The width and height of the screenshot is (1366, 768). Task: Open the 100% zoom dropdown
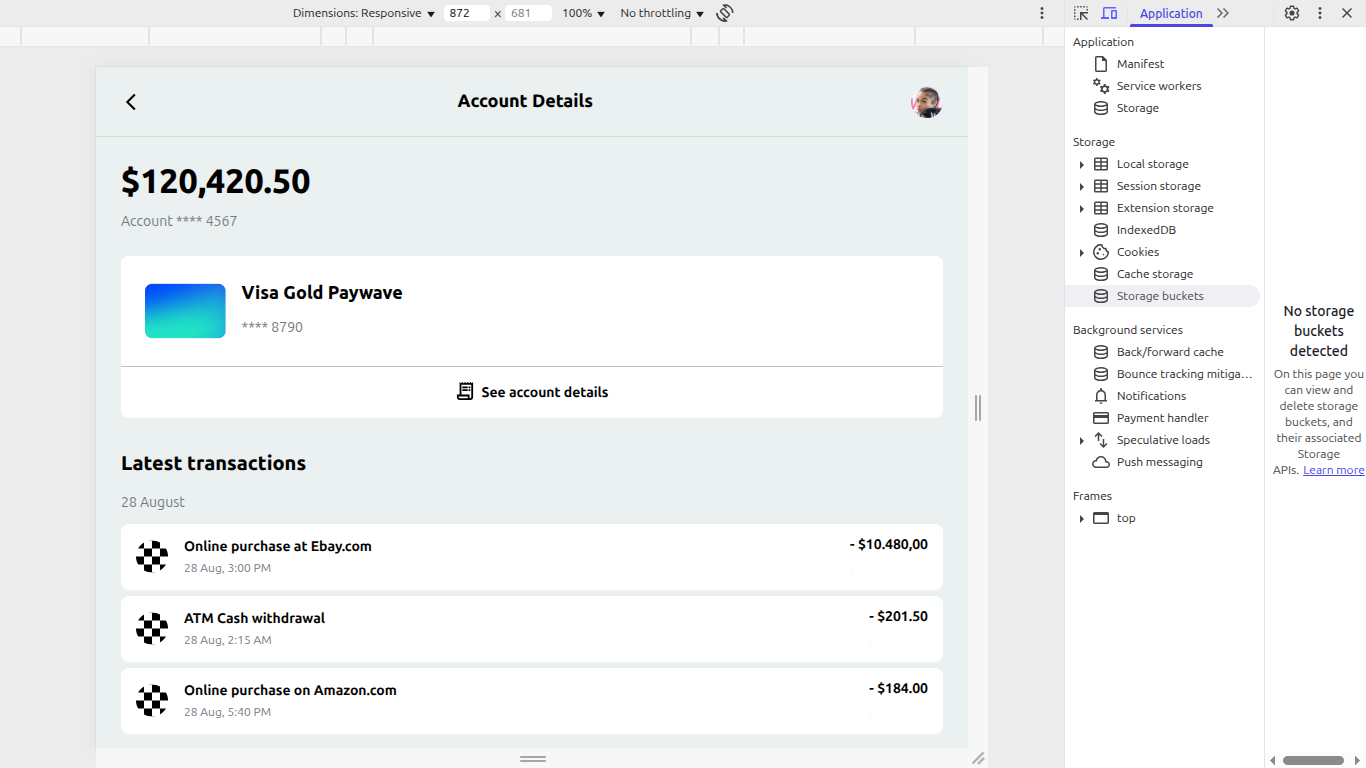pyautogui.click(x=583, y=13)
